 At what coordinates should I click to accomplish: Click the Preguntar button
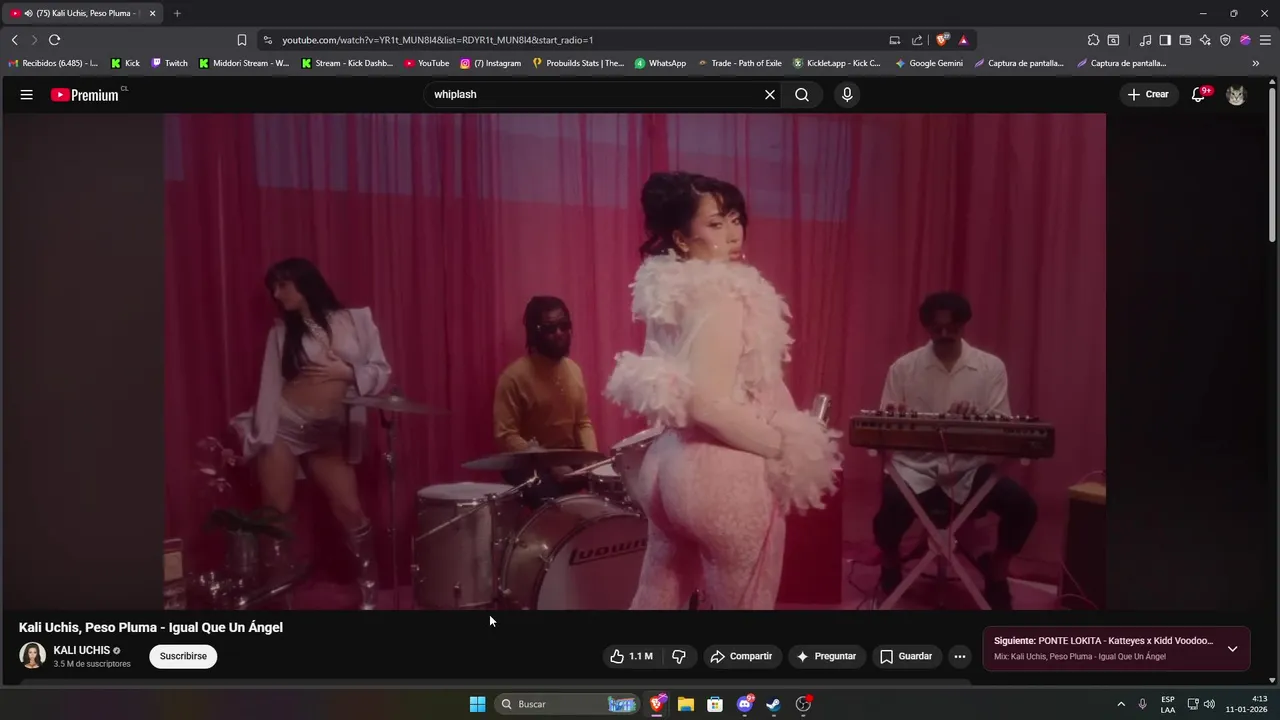click(826, 657)
